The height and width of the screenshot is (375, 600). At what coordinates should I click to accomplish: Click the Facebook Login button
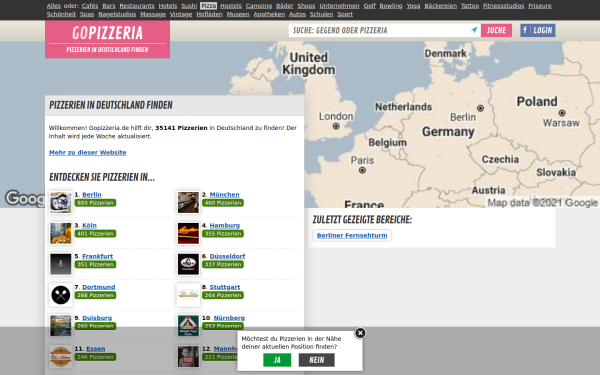tap(538, 30)
